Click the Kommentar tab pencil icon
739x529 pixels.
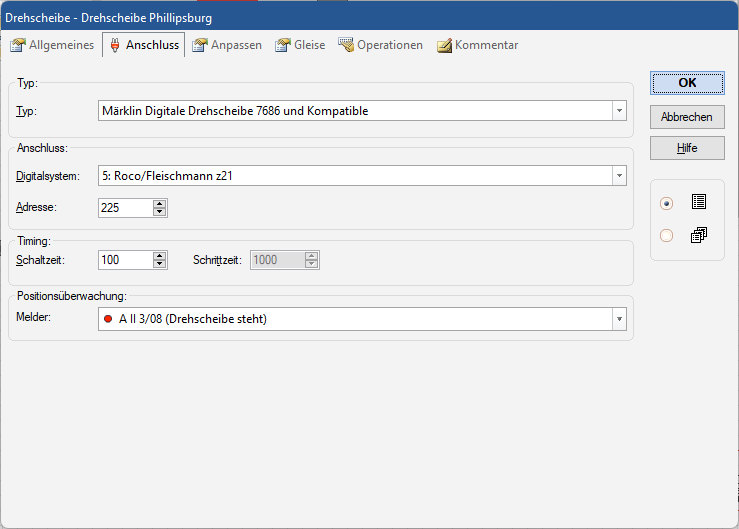(x=444, y=45)
